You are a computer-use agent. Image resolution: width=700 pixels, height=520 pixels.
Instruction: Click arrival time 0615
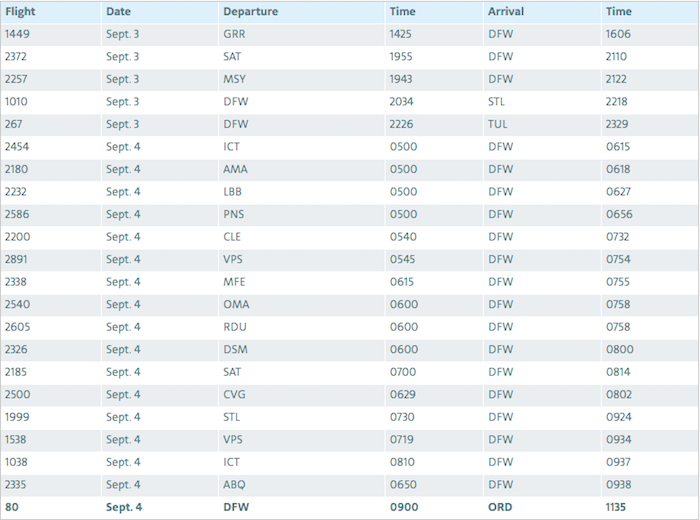pos(618,147)
